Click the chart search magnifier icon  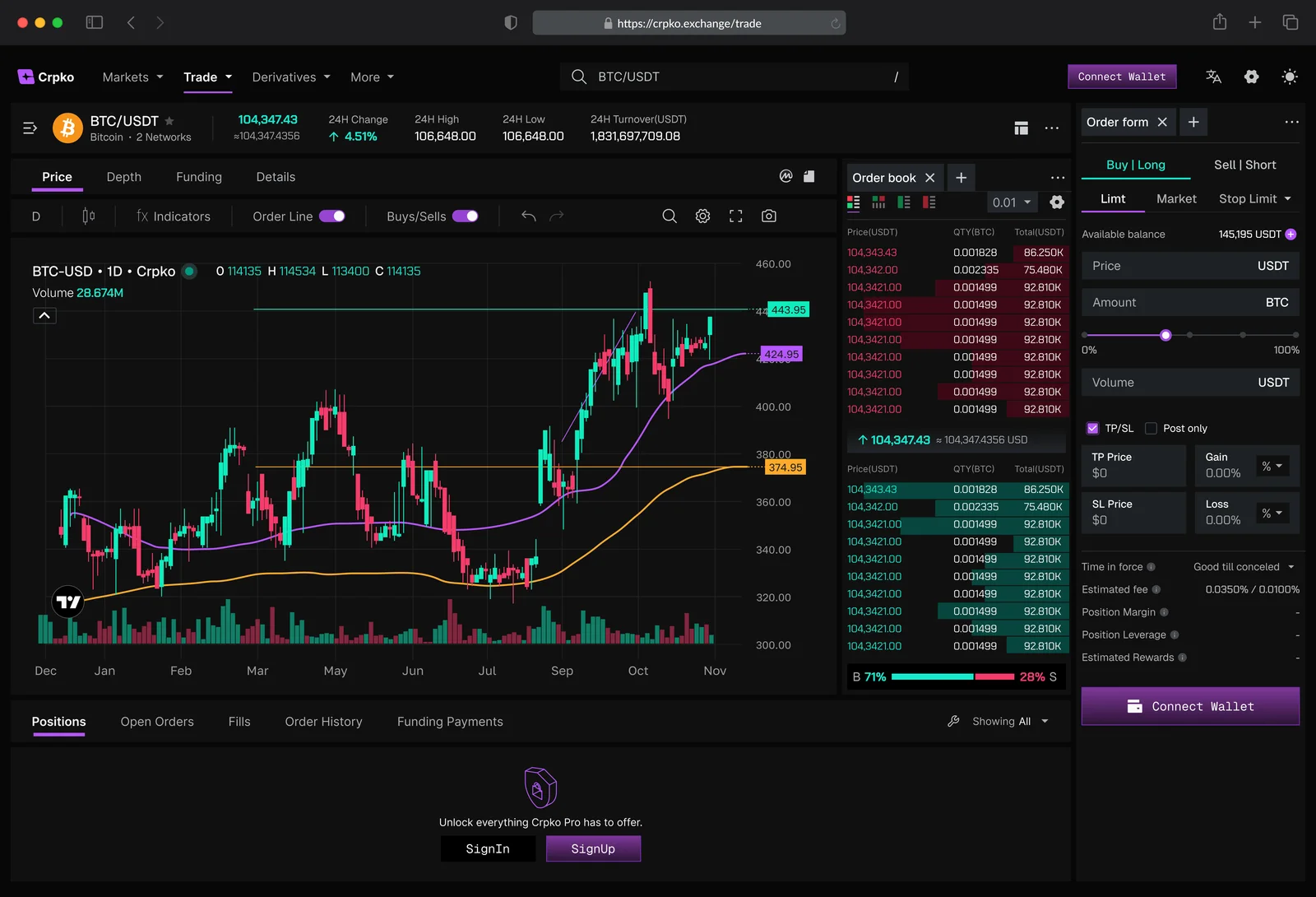tap(670, 216)
